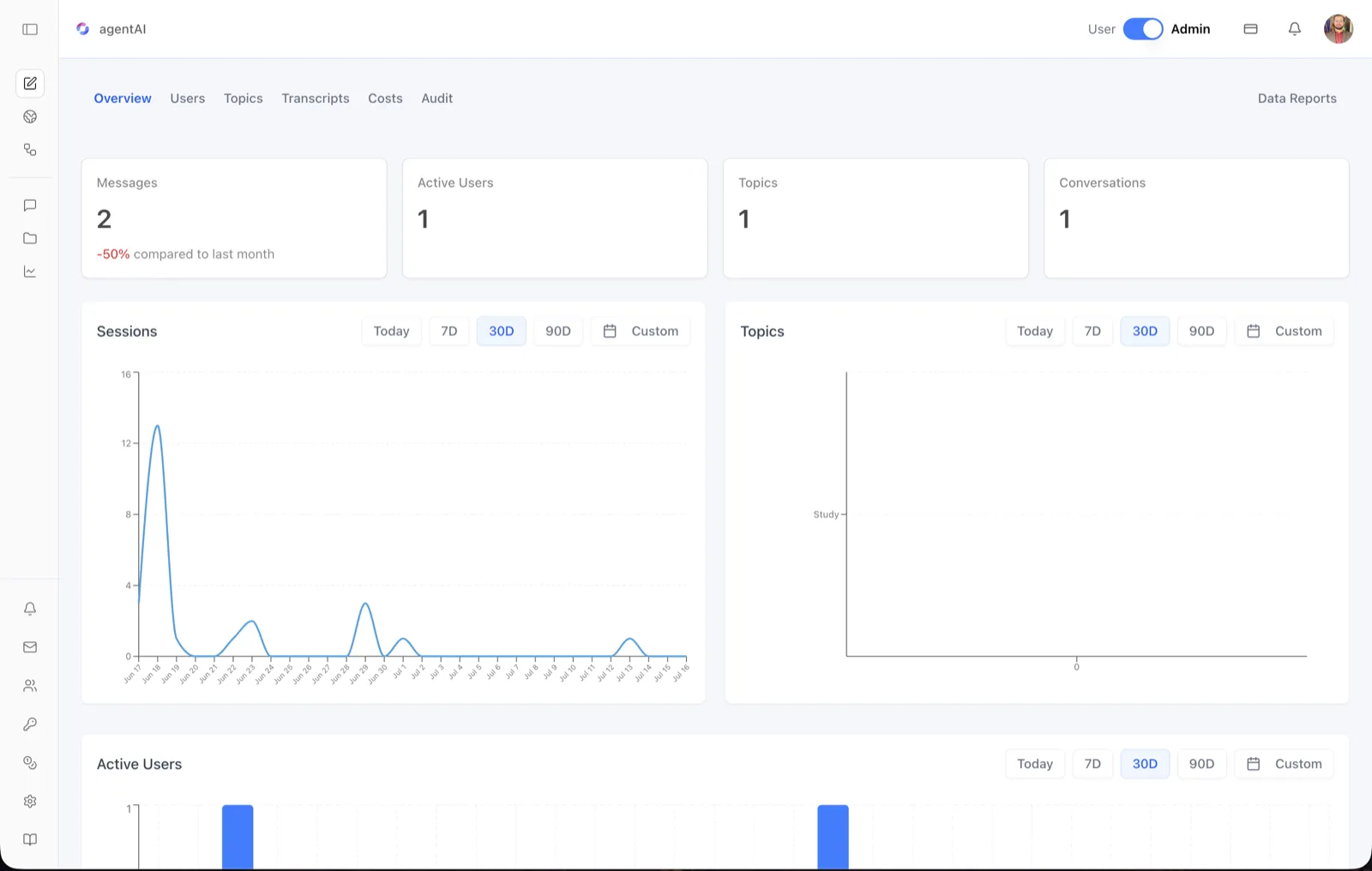Viewport: 1372px width, 871px height.
Task: Open Custom date range for Active Users chart
Action: [x=1284, y=764]
